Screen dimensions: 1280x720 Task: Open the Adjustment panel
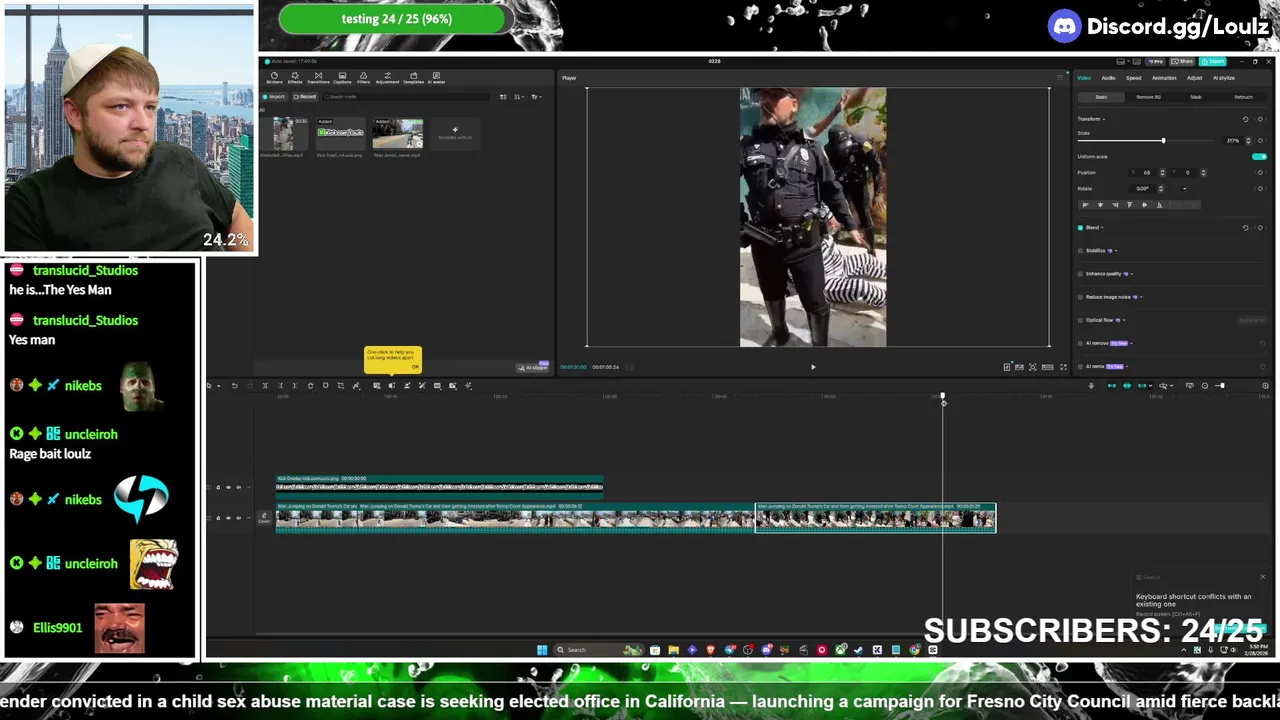point(387,77)
